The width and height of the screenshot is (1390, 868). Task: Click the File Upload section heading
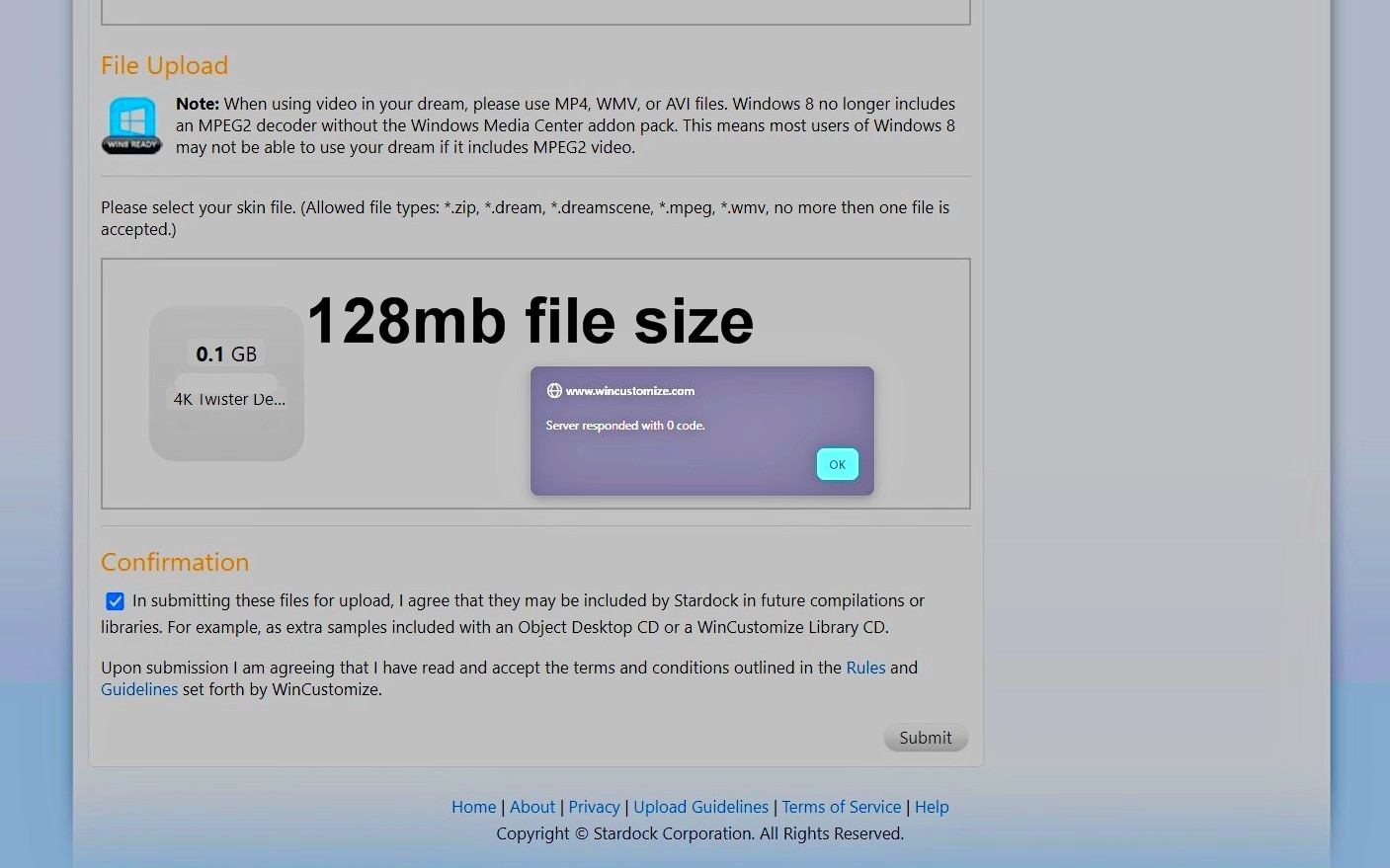pyautogui.click(x=164, y=66)
